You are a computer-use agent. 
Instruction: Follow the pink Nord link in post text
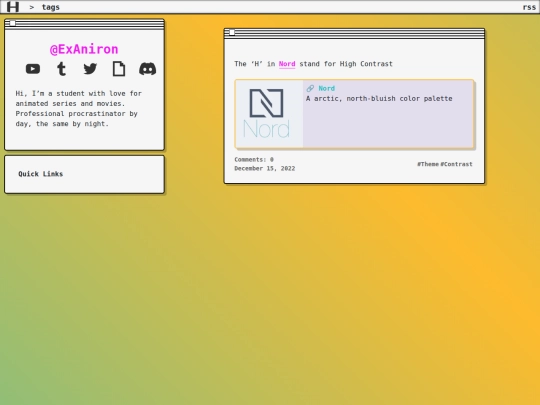point(287,64)
